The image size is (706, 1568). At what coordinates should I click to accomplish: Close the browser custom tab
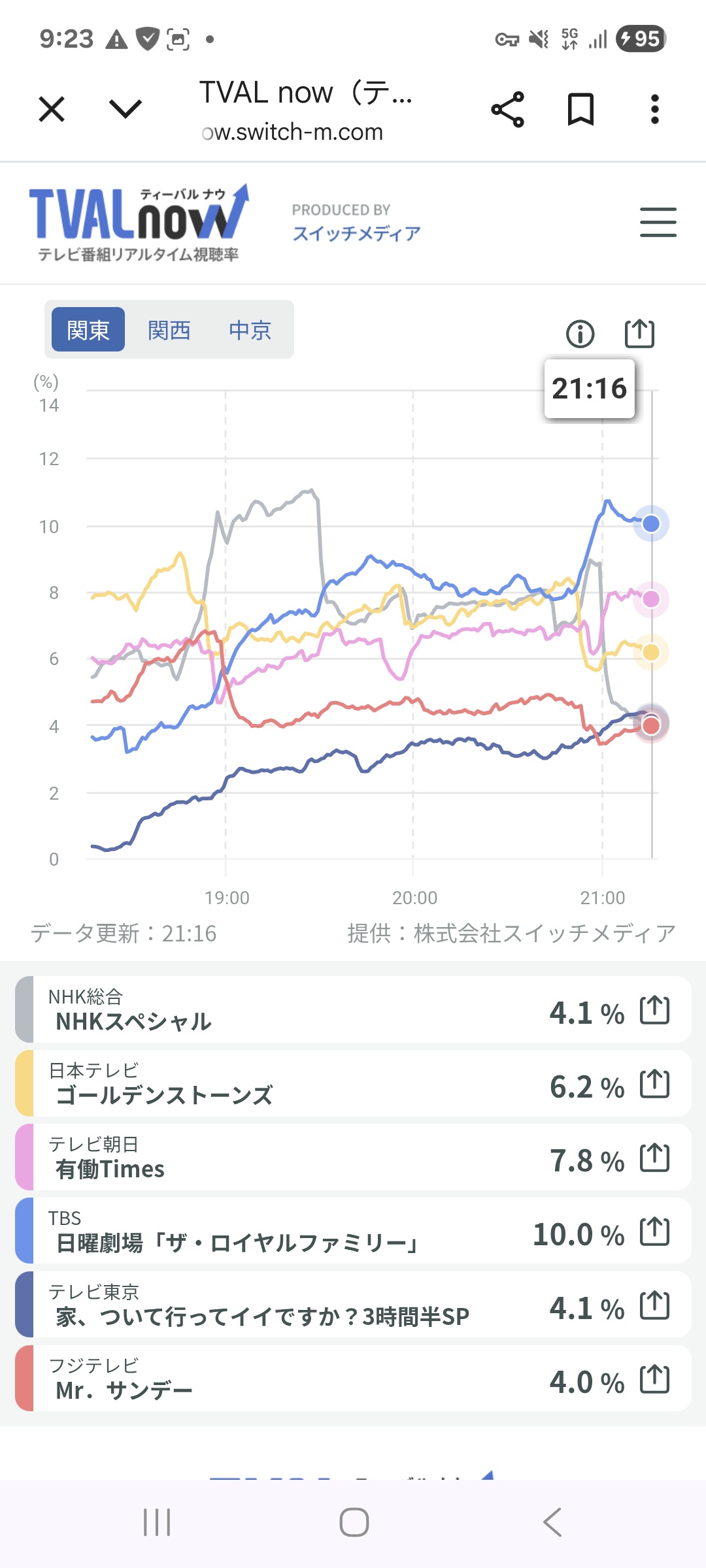click(52, 109)
